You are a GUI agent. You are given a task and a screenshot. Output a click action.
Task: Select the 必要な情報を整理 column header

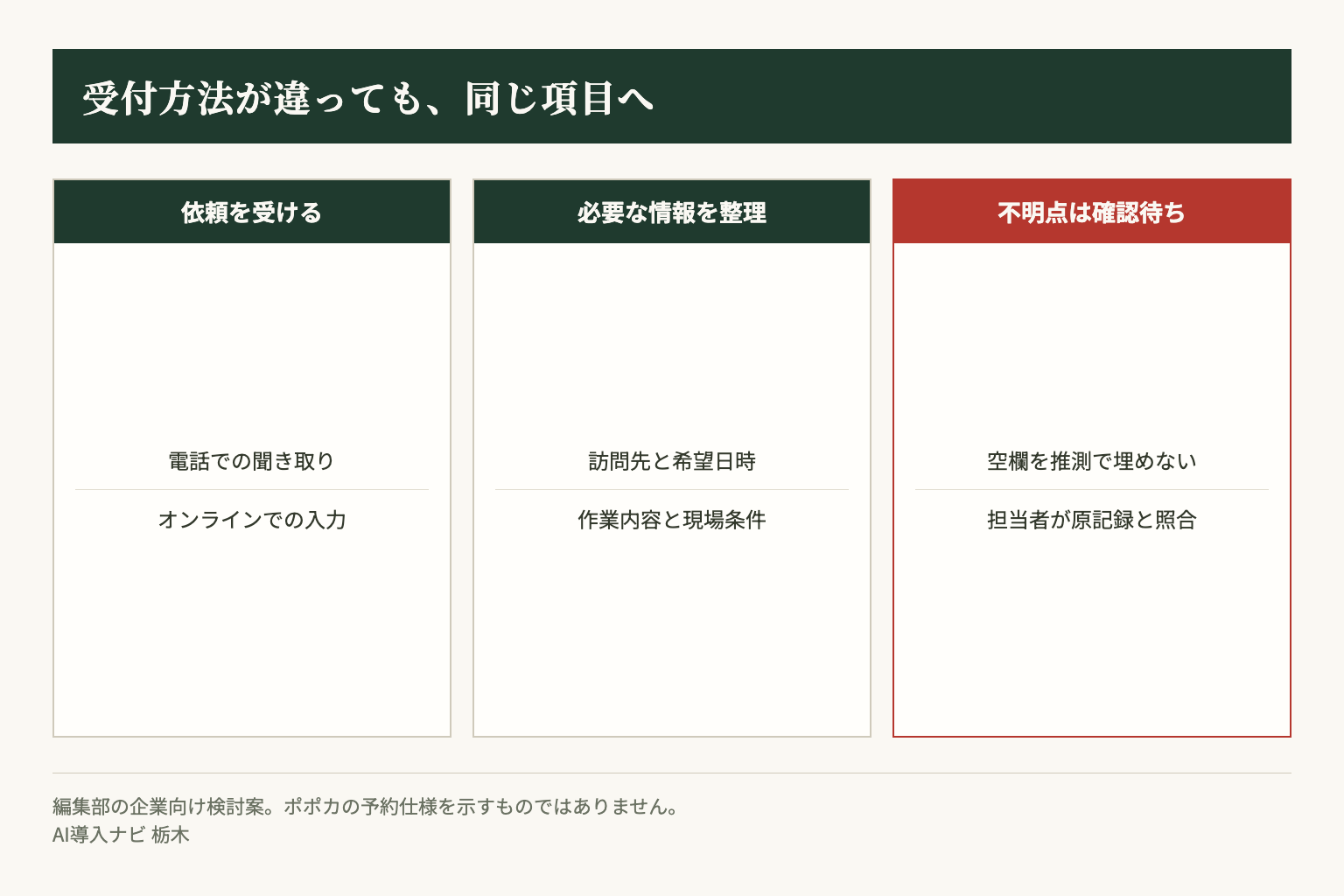click(x=672, y=212)
